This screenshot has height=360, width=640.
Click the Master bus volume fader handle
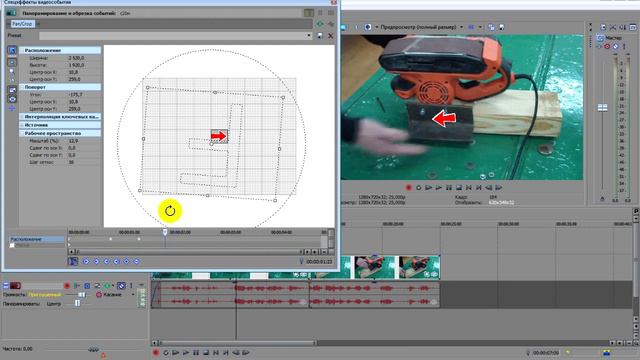[x=602, y=108]
